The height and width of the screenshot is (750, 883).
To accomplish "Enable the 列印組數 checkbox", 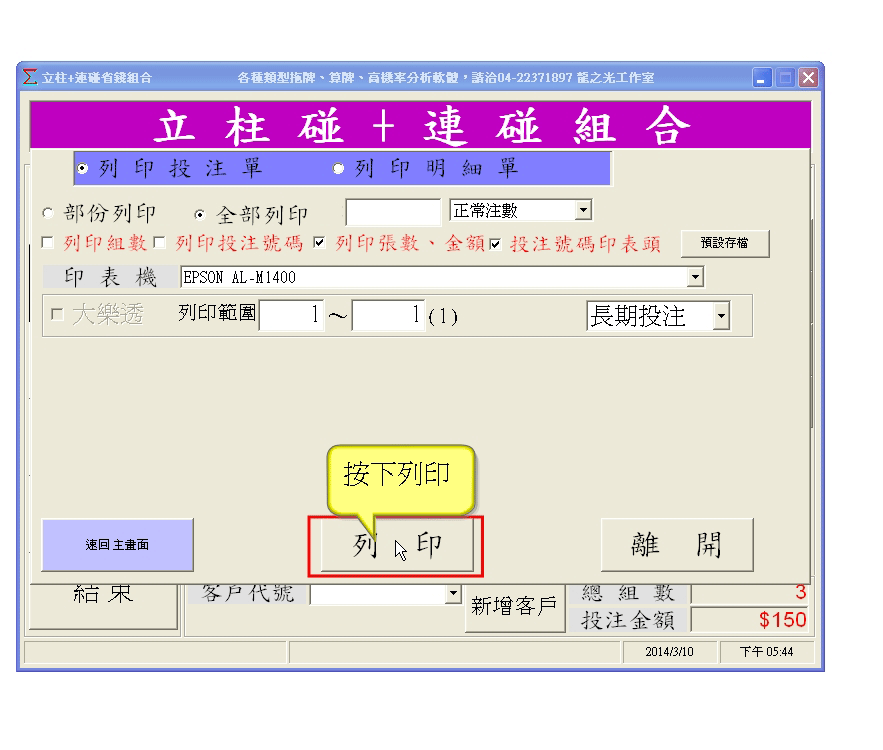I will 47,243.
